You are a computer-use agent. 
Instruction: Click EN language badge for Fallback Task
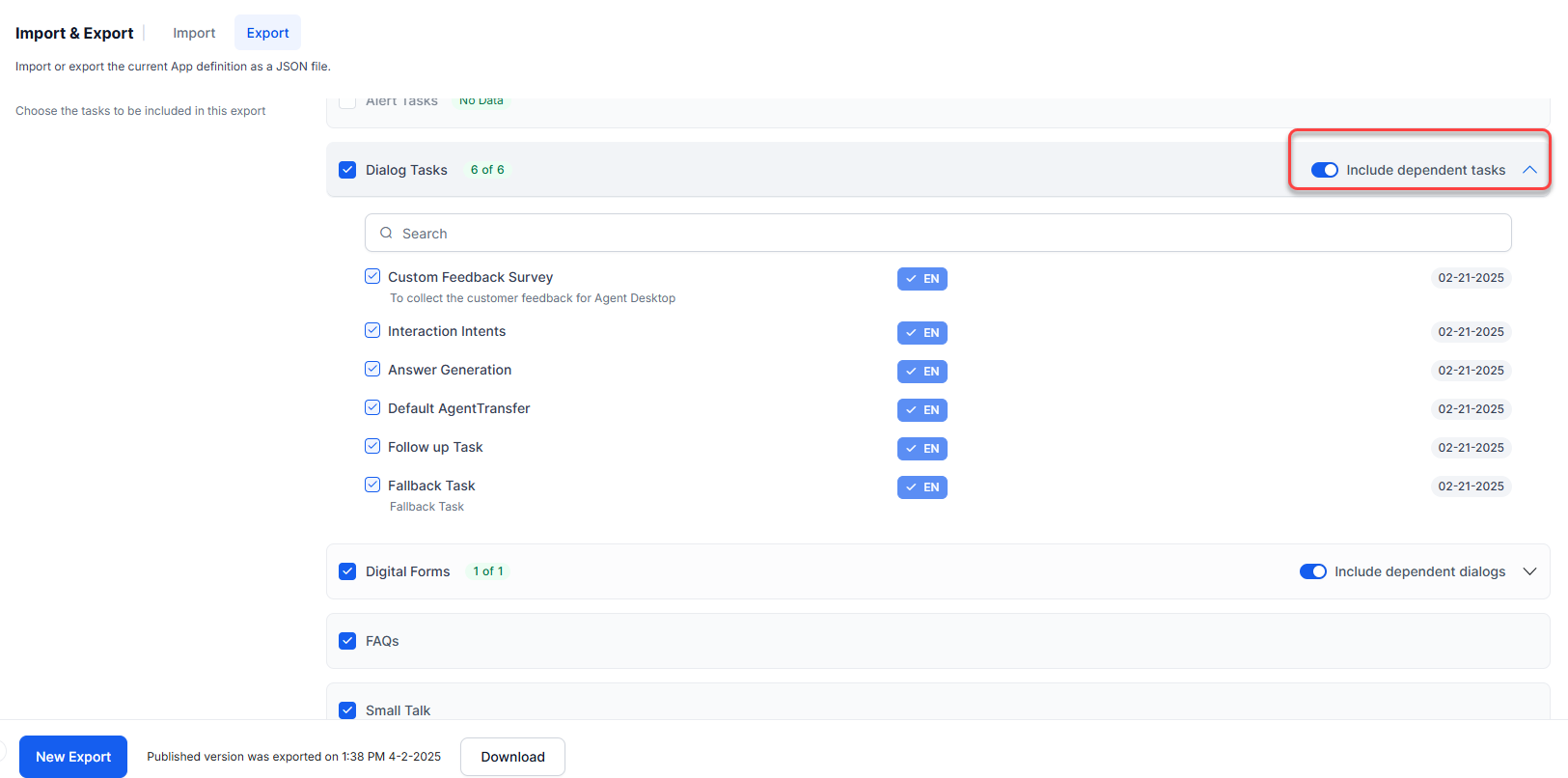coord(922,487)
